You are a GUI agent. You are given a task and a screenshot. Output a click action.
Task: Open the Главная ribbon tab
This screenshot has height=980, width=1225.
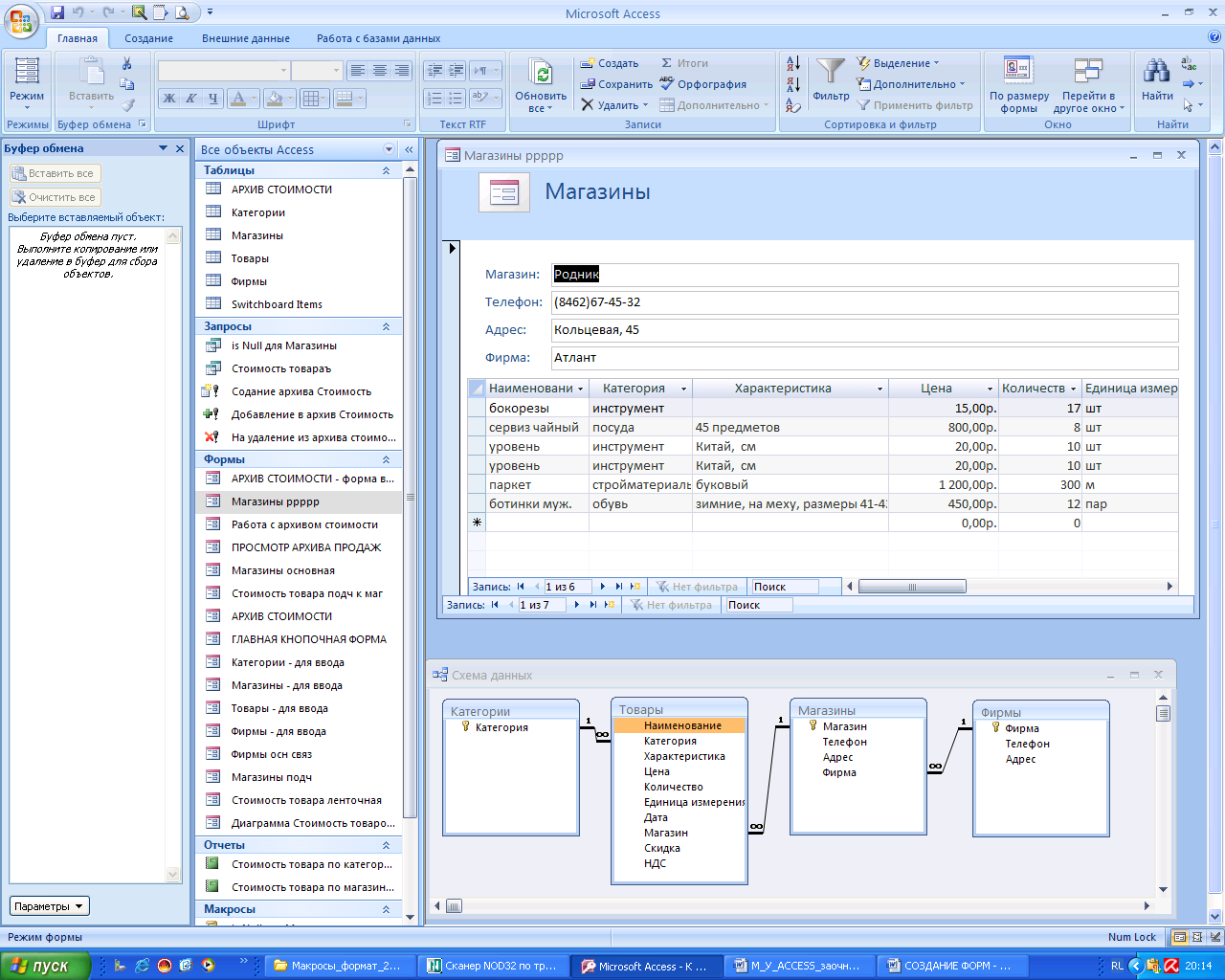click(78, 38)
